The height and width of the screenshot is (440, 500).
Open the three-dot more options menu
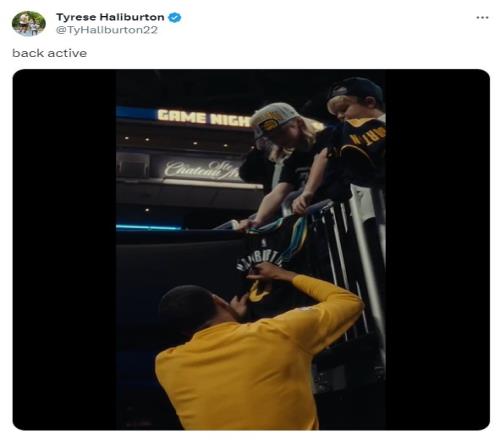click(x=482, y=17)
